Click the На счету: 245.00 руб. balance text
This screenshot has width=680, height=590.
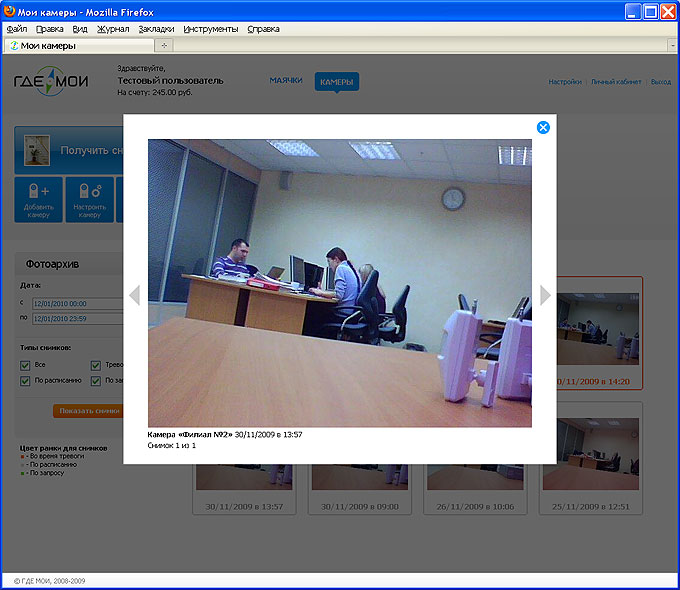(x=155, y=92)
